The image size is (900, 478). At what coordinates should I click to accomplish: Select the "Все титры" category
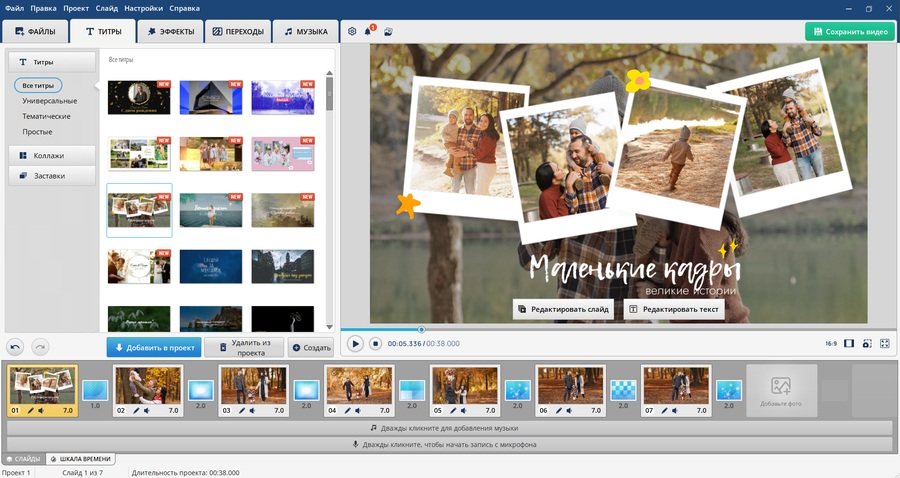point(38,85)
